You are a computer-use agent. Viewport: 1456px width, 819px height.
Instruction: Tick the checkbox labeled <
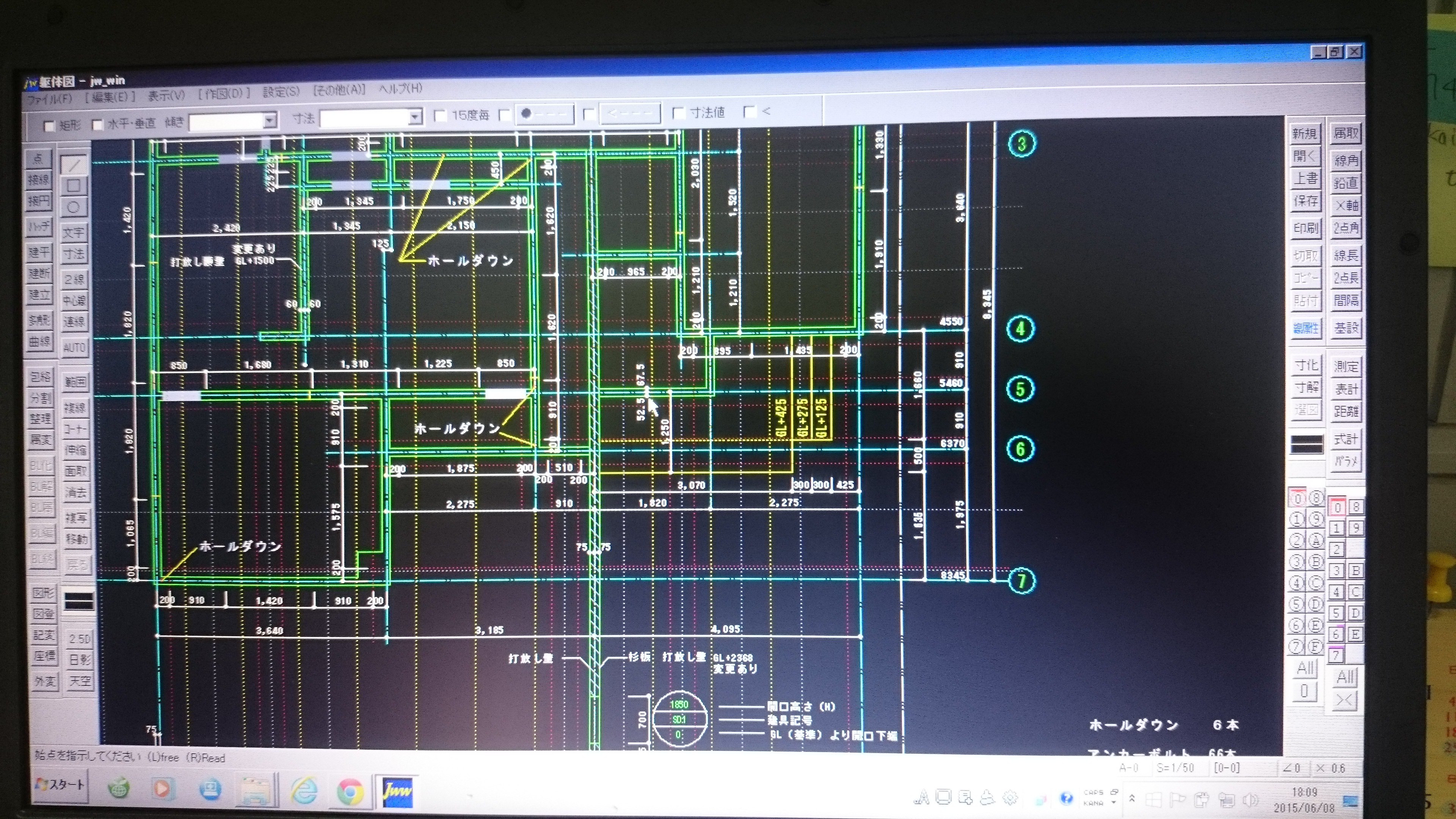point(750,111)
